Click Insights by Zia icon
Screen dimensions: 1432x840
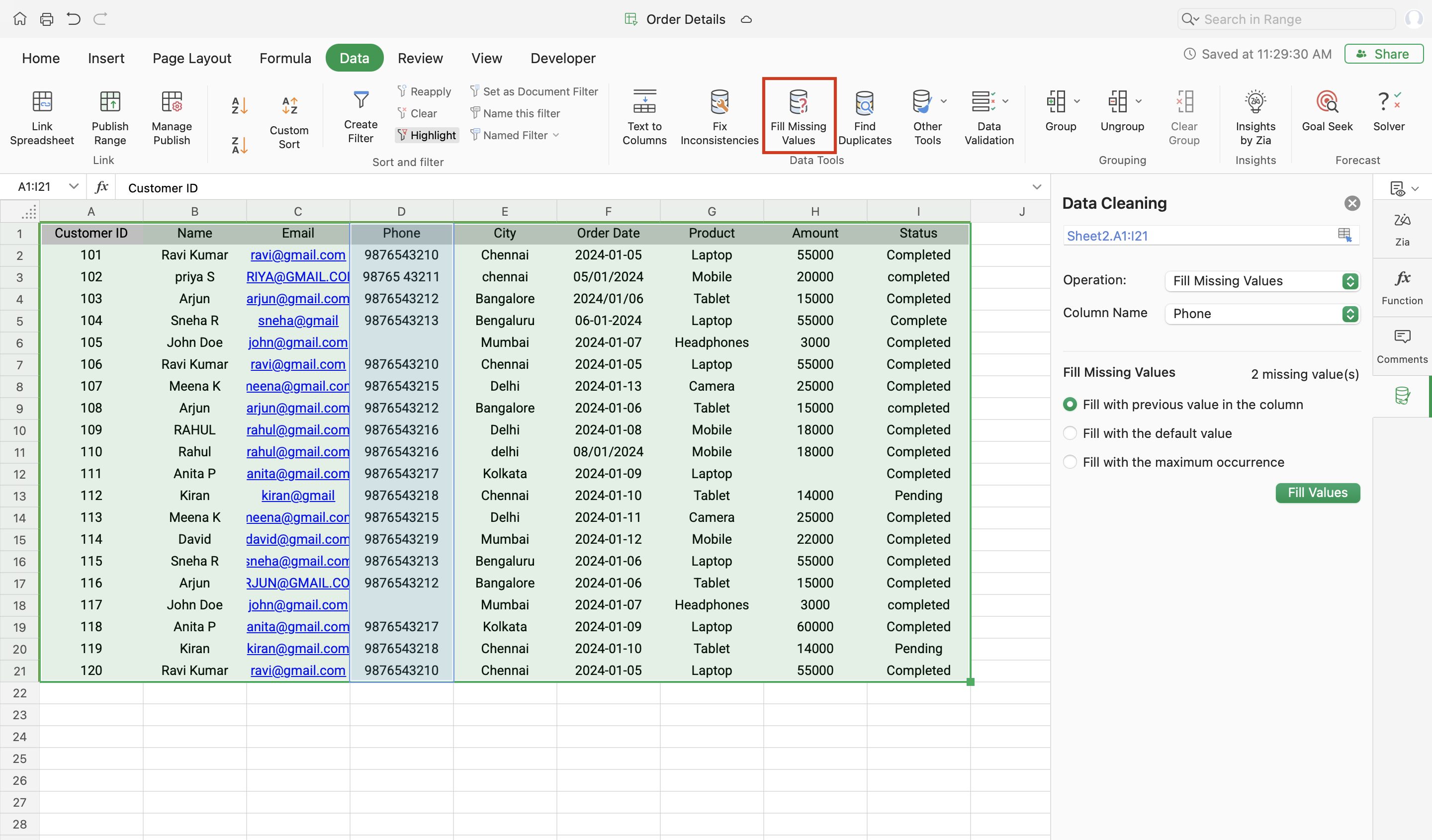point(1255,103)
